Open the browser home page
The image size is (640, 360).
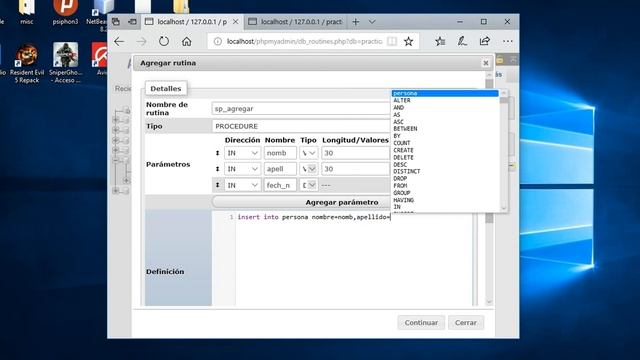pos(187,41)
